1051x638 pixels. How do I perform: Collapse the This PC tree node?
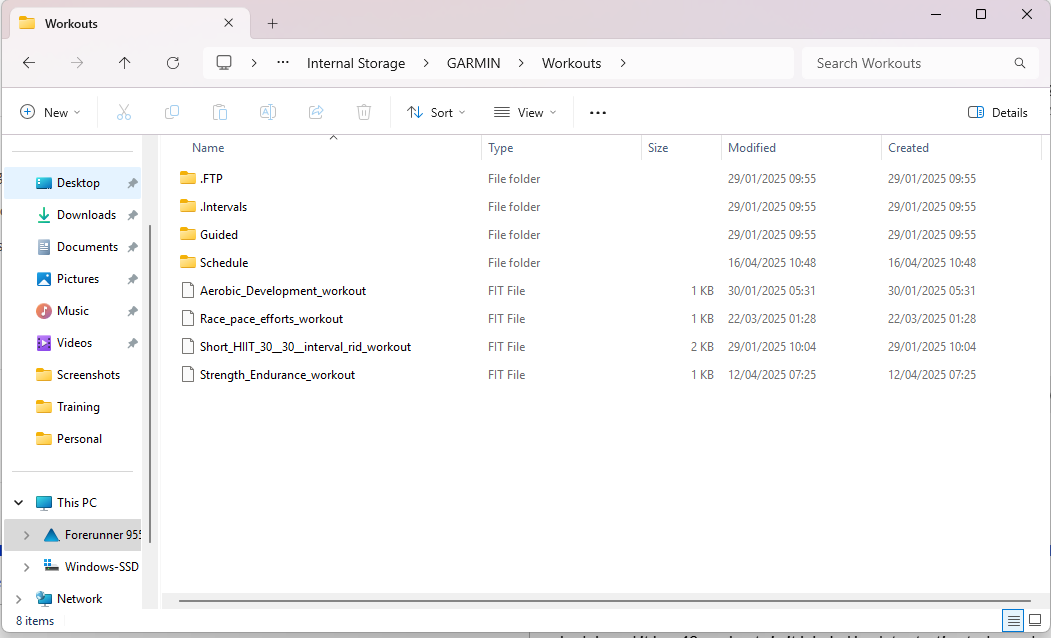[x=19, y=503]
